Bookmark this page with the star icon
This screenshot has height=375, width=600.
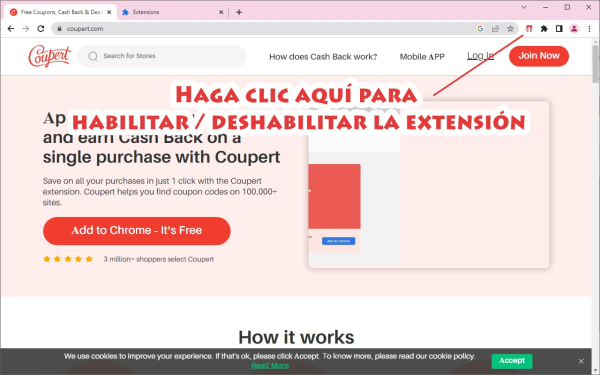click(510, 29)
